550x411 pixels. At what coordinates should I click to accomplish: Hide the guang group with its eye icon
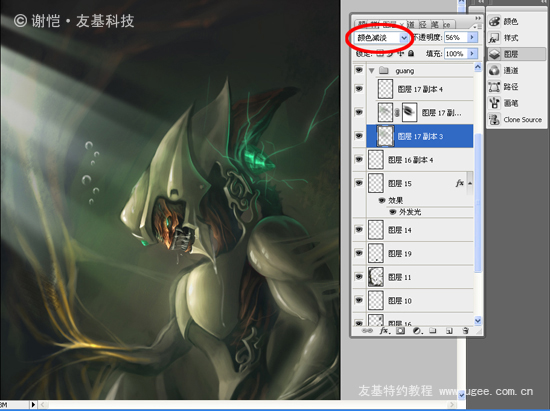[x=359, y=70]
